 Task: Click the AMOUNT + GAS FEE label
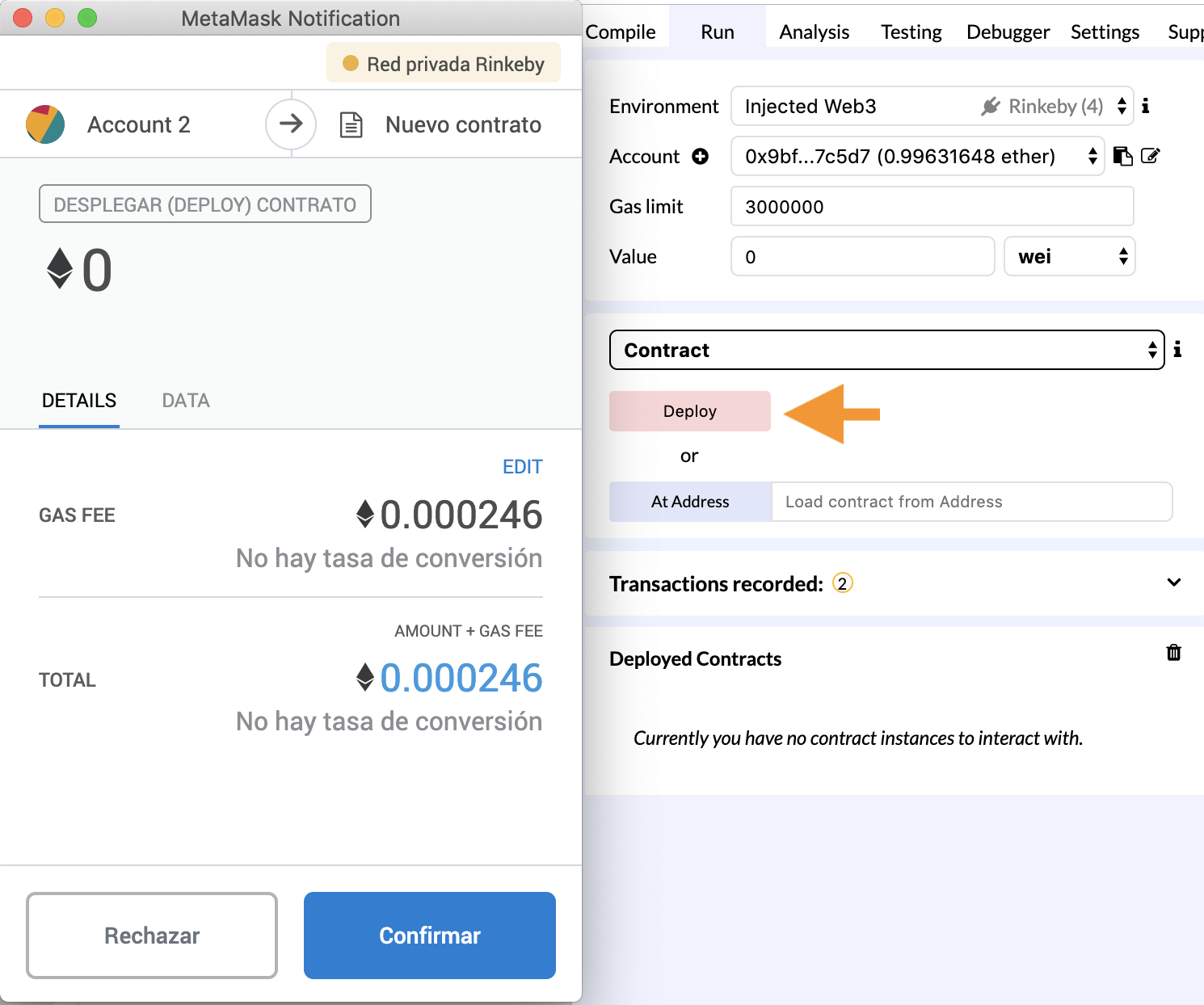pyautogui.click(x=469, y=631)
